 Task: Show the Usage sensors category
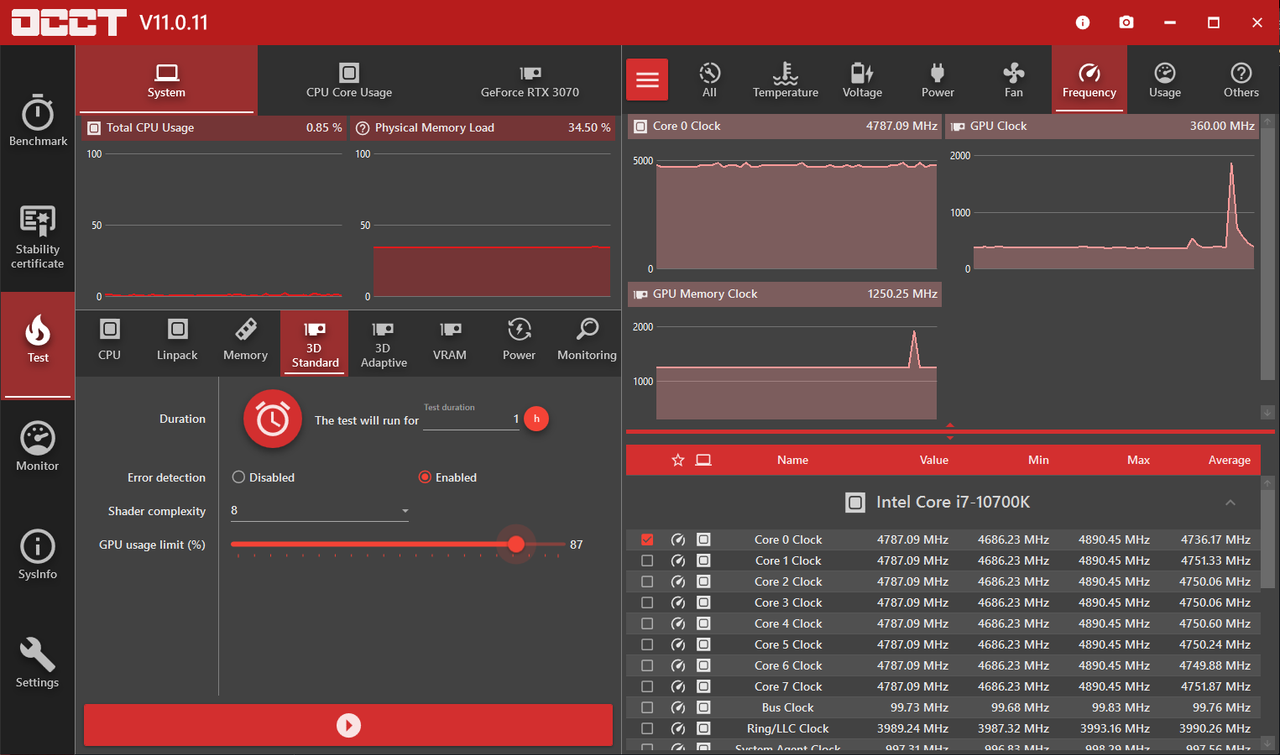[1165, 80]
